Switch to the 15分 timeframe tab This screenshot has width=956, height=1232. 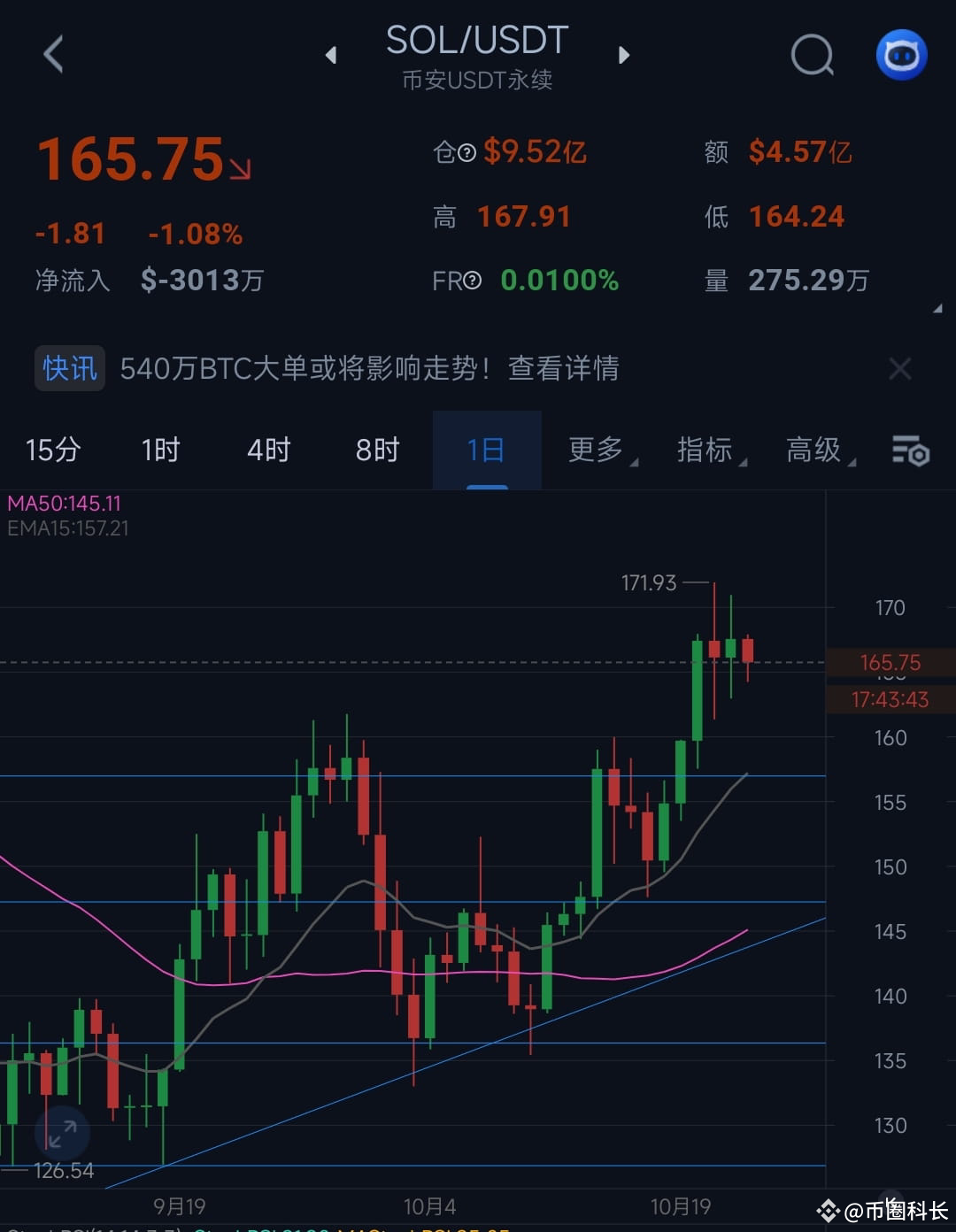coord(51,450)
